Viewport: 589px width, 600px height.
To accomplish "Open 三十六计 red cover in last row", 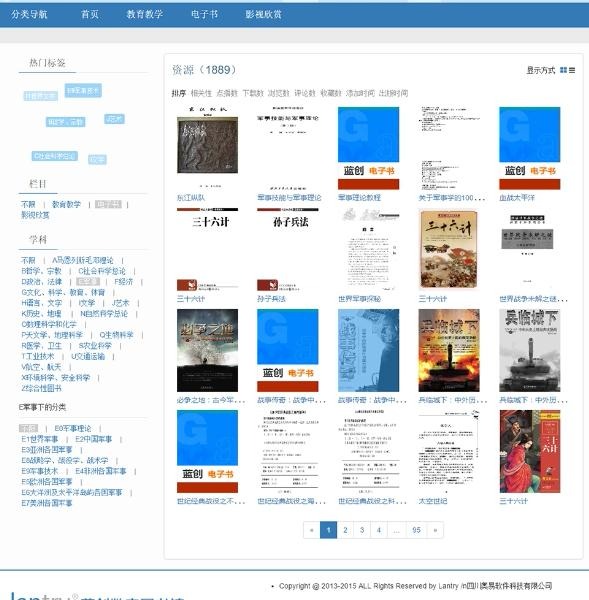I will tap(530, 452).
